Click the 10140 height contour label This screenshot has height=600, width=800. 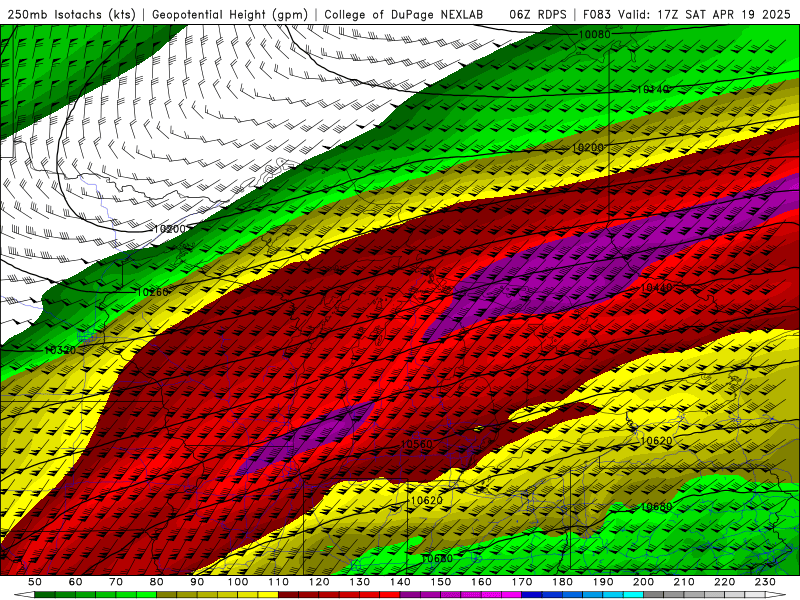pos(653,89)
